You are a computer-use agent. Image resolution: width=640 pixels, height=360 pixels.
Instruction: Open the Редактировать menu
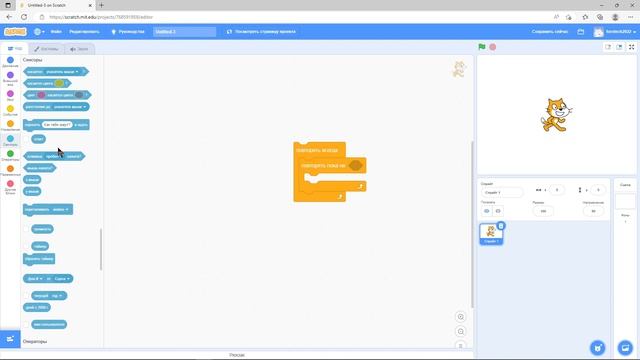point(84,31)
